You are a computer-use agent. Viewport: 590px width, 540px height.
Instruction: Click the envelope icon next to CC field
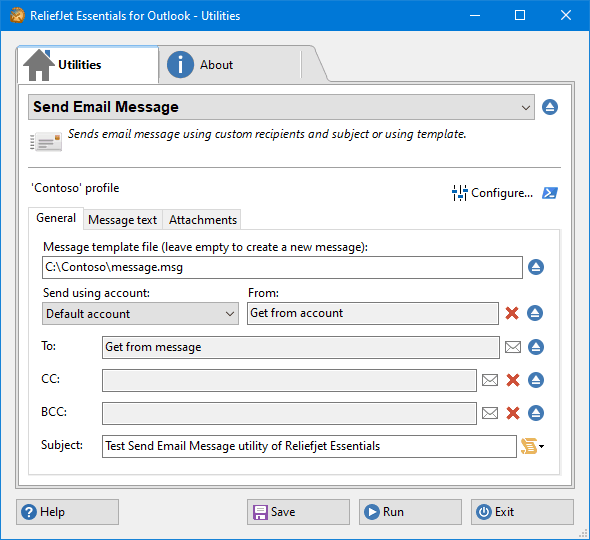pos(490,380)
